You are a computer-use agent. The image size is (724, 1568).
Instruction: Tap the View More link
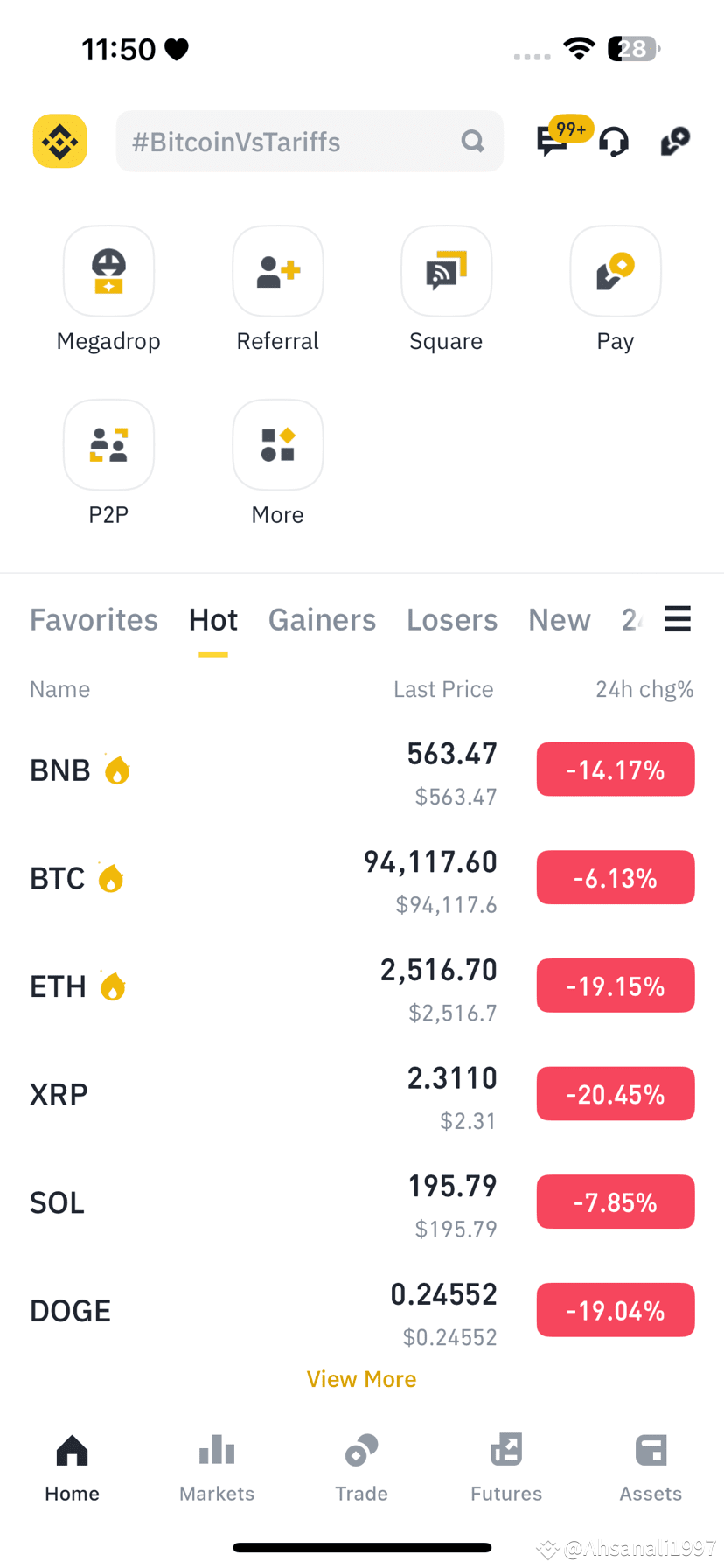361,1379
